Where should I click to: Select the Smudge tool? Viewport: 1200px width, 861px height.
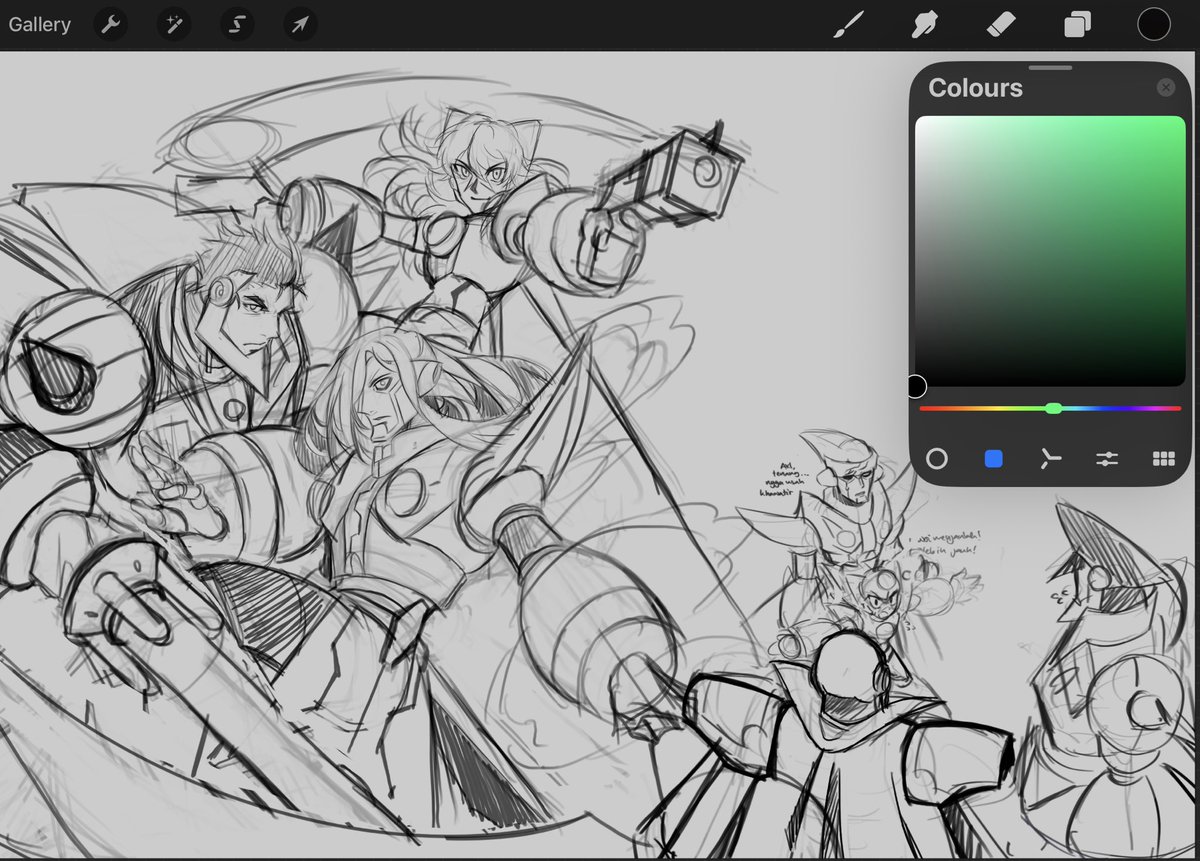pyautogui.click(x=925, y=25)
